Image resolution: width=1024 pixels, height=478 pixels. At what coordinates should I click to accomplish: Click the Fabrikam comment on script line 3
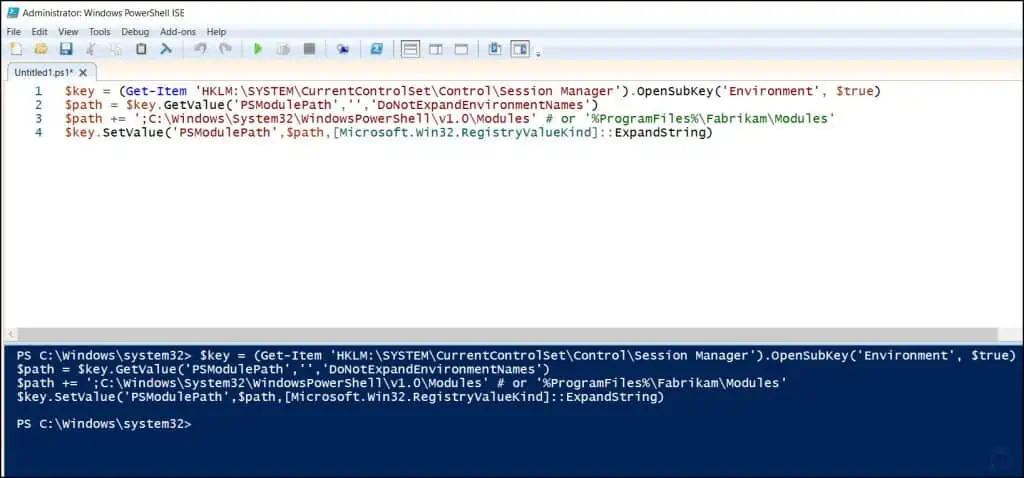coord(692,118)
